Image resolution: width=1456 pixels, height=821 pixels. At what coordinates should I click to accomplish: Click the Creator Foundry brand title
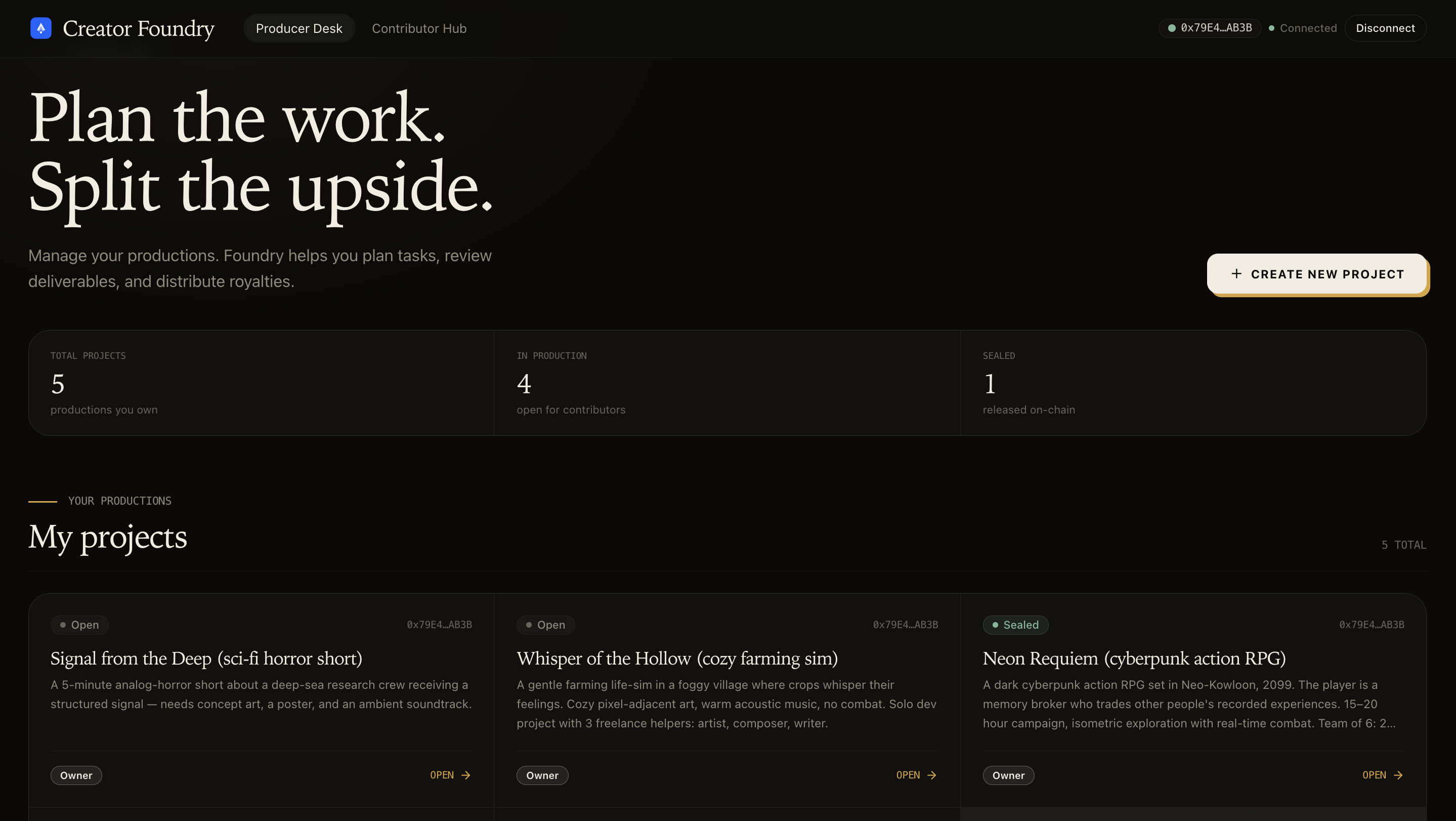[x=139, y=28]
